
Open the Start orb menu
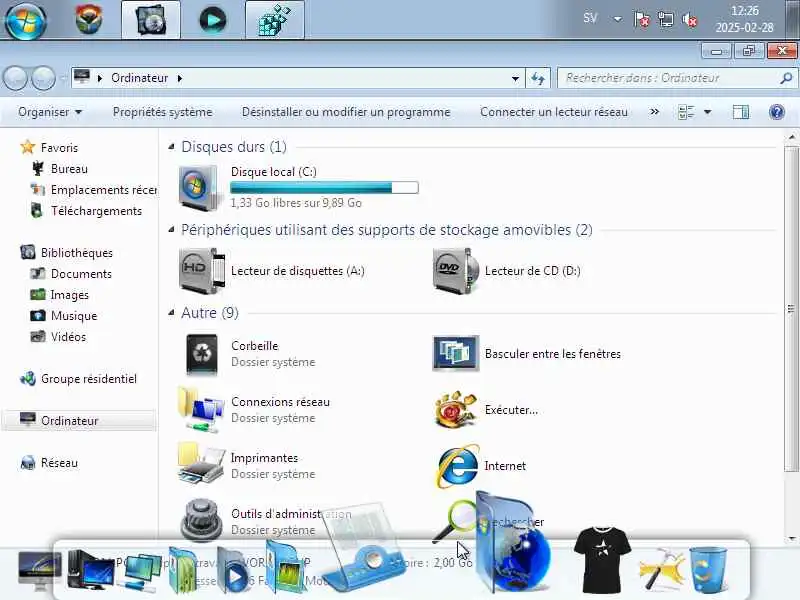26,20
